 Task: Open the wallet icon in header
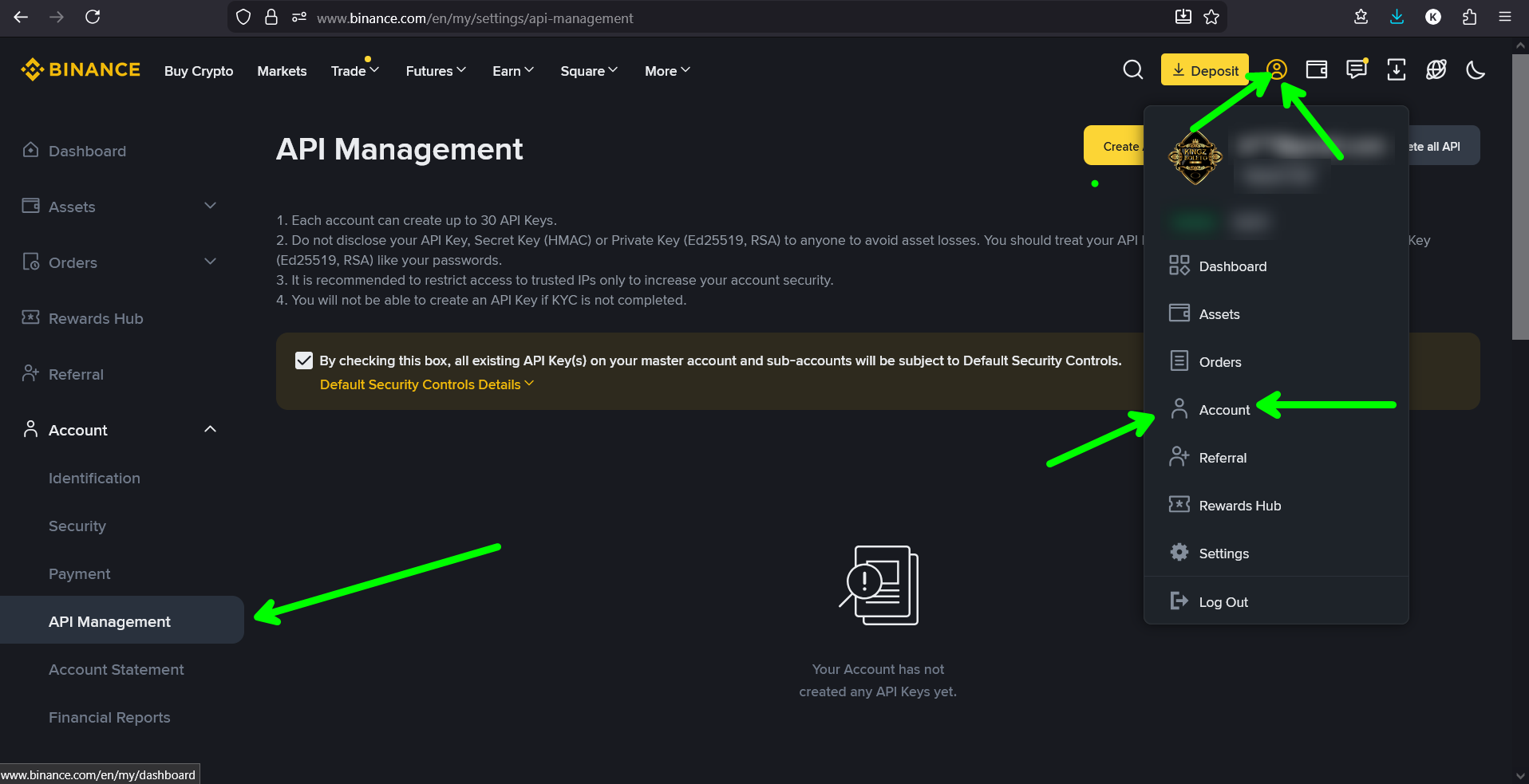coord(1316,70)
